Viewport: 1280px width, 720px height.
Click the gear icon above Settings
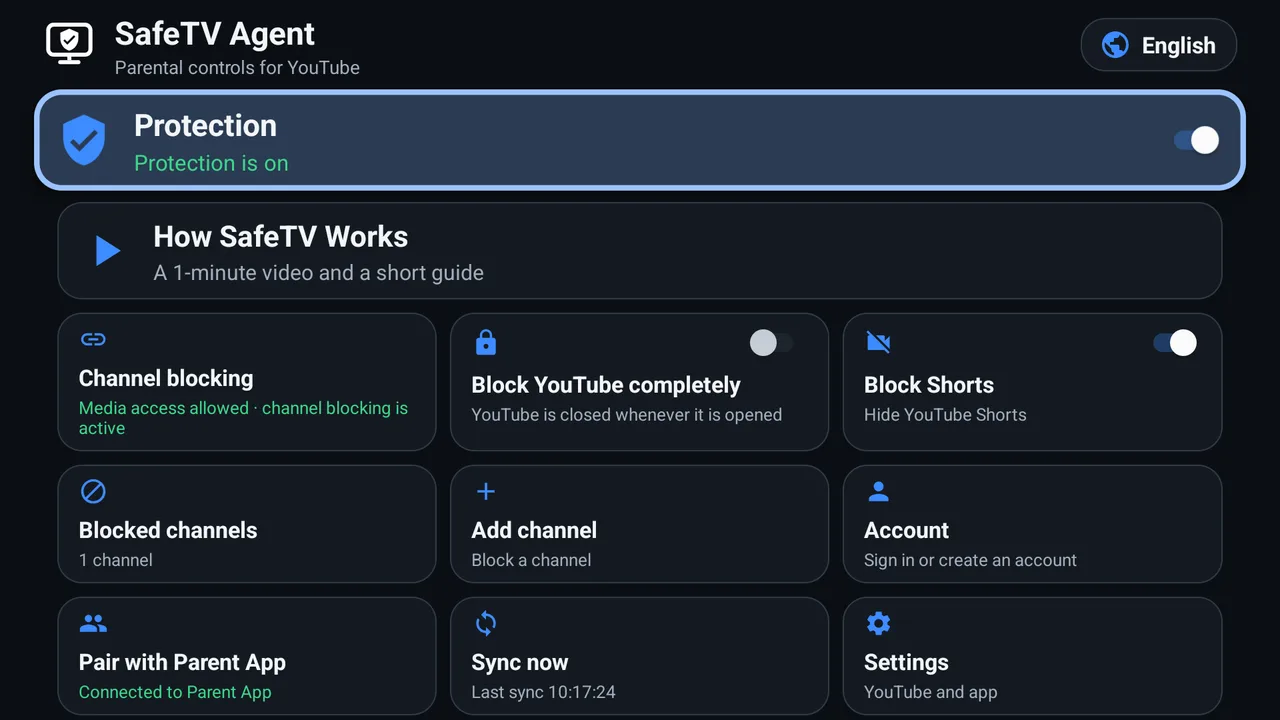tap(878, 623)
